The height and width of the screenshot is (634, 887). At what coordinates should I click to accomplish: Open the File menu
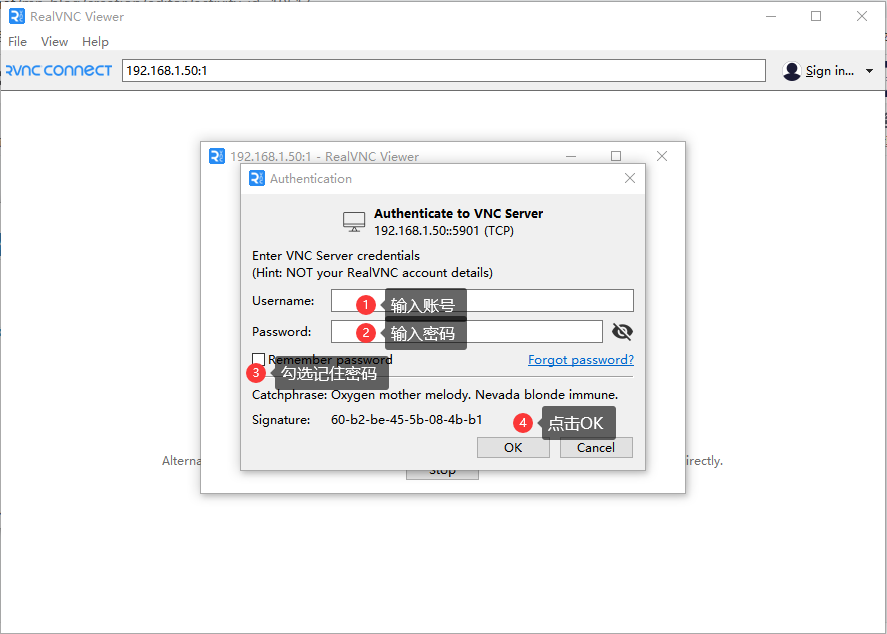tap(17, 42)
